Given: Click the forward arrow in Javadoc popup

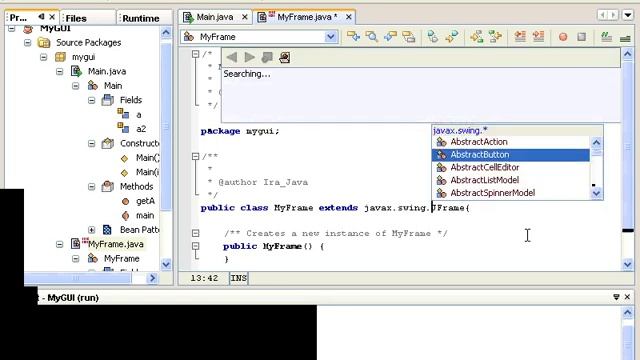Looking at the screenshot, I should click(x=249, y=57).
